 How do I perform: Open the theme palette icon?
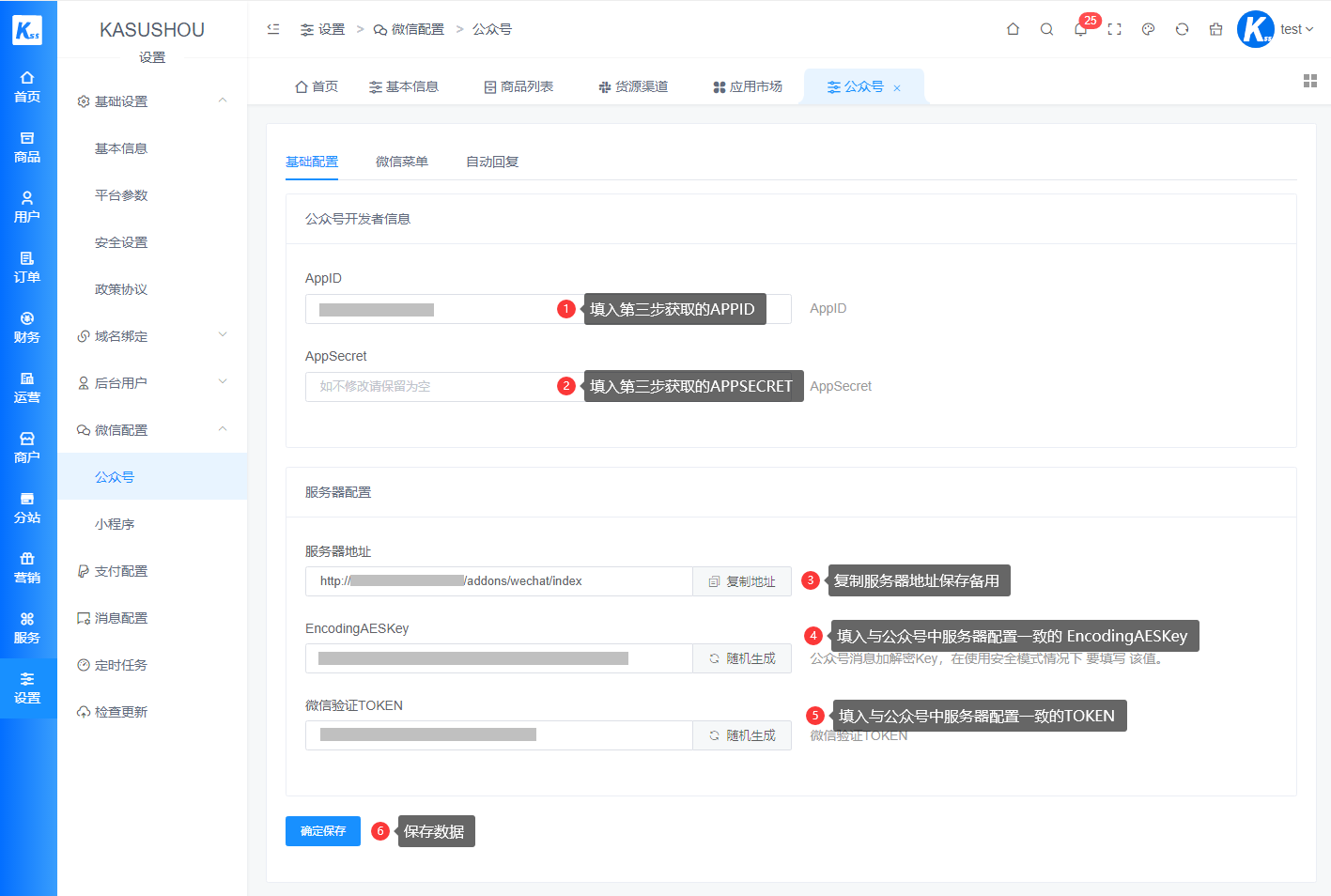[1148, 29]
